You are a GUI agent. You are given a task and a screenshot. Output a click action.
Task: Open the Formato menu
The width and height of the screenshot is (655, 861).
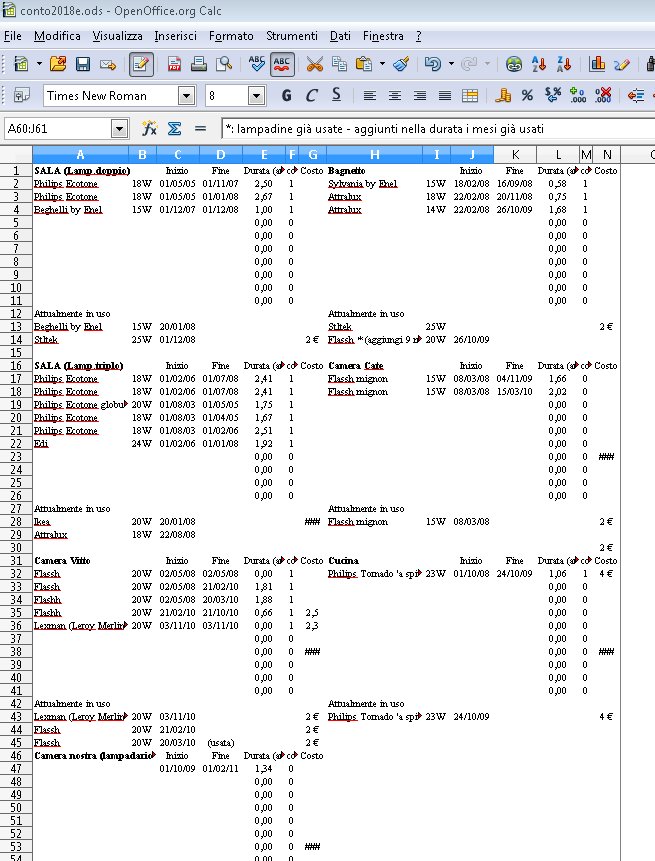tap(232, 36)
